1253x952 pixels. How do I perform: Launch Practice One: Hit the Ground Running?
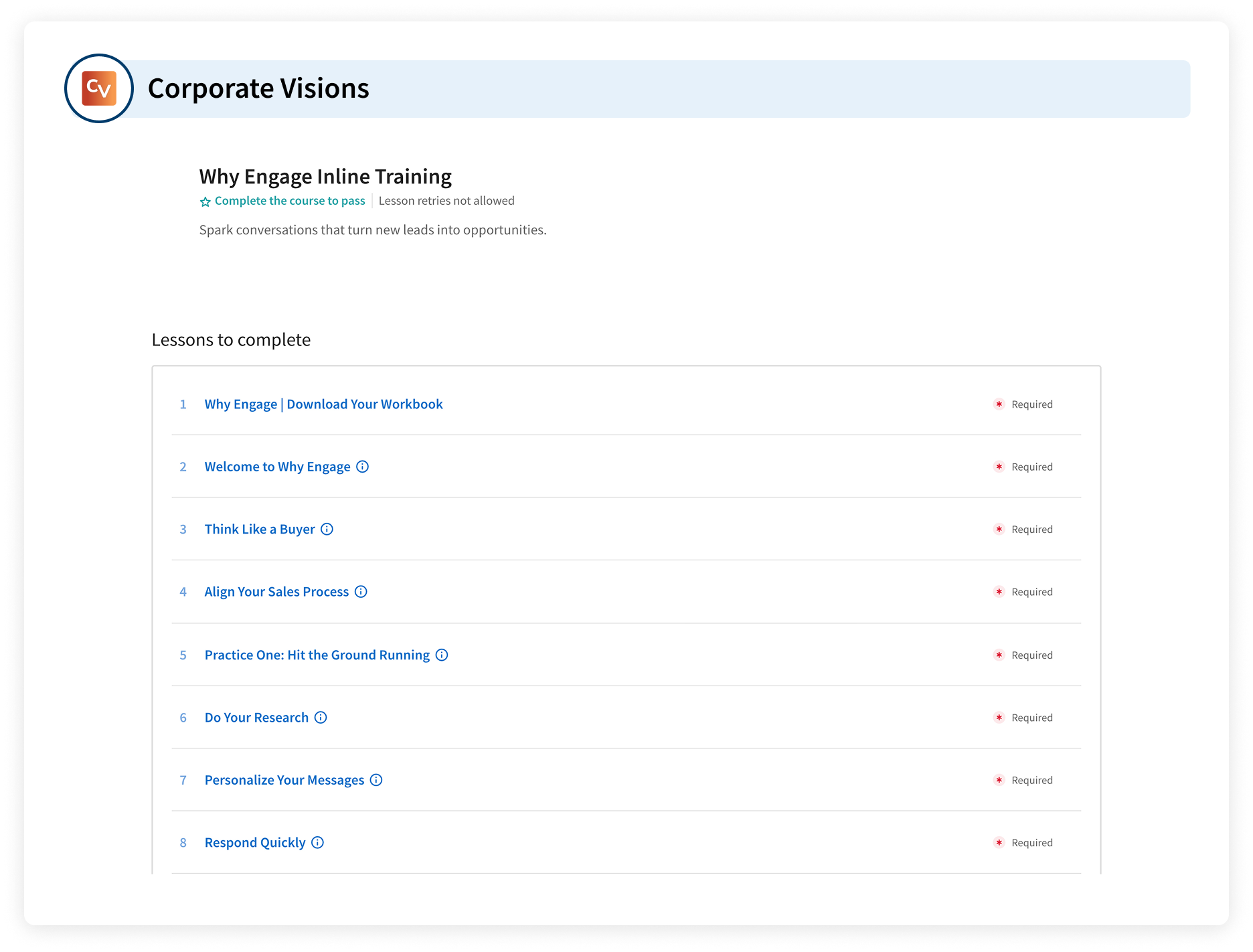pyautogui.click(x=317, y=655)
